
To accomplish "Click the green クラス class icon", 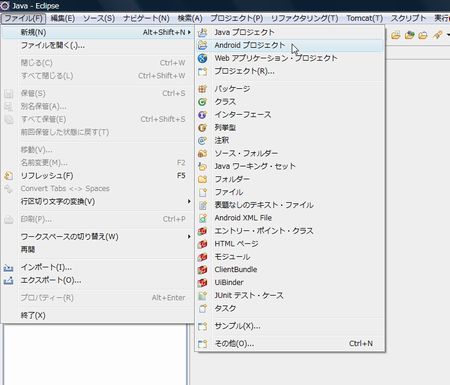I will click(x=202, y=102).
